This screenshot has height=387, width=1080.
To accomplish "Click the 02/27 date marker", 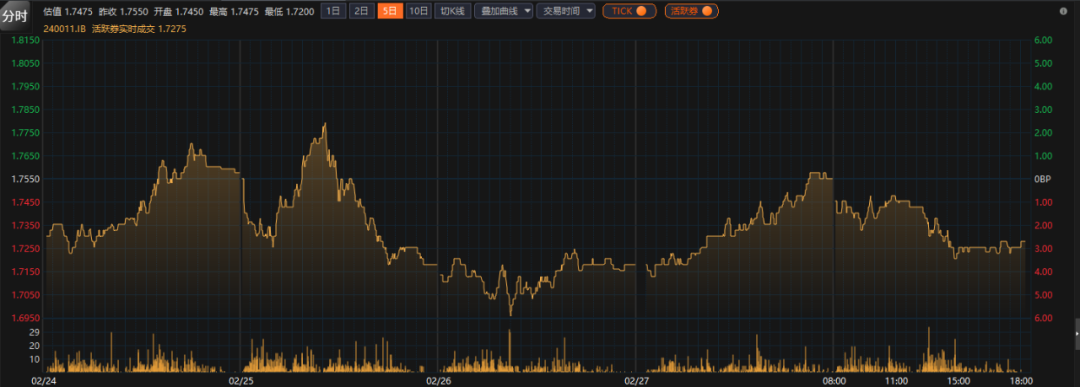I will coord(636,380).
